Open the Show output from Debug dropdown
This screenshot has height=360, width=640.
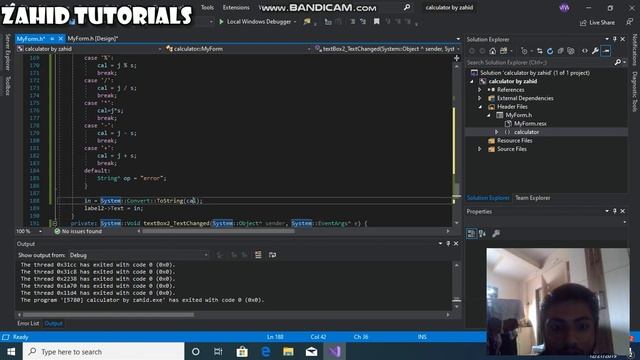click(139, 255)
